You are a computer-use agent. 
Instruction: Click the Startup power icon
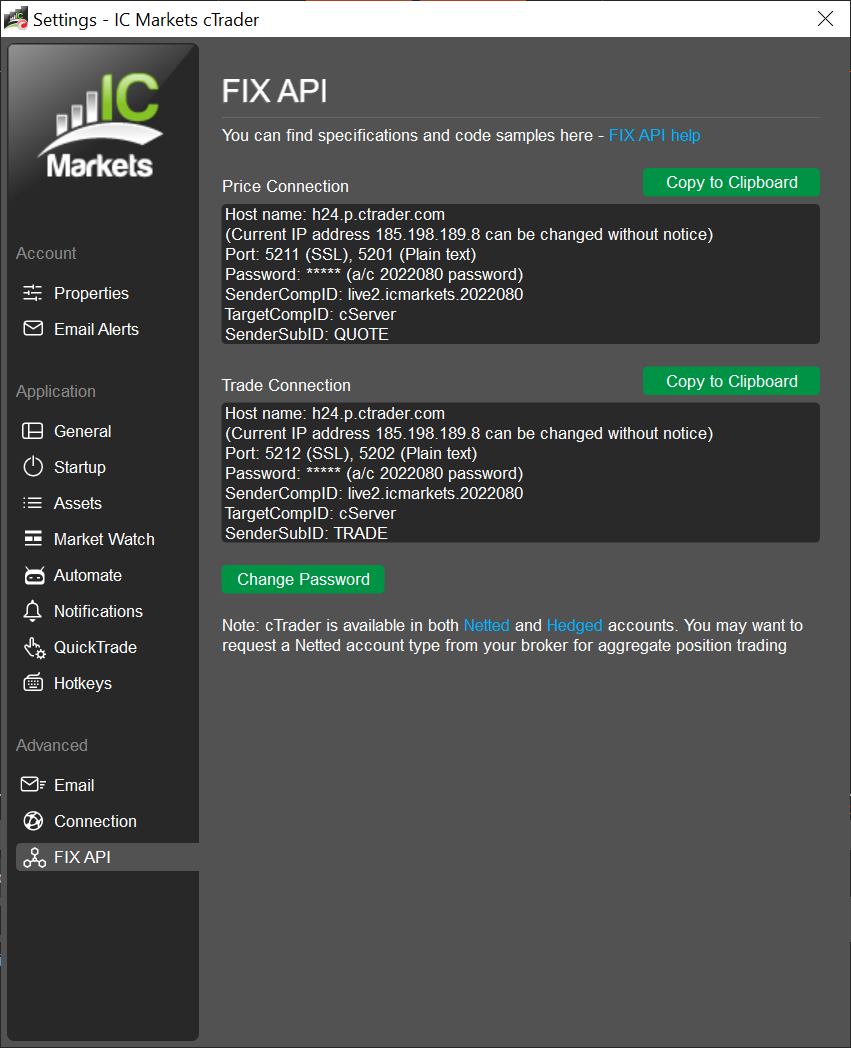(x=33, y=467)
